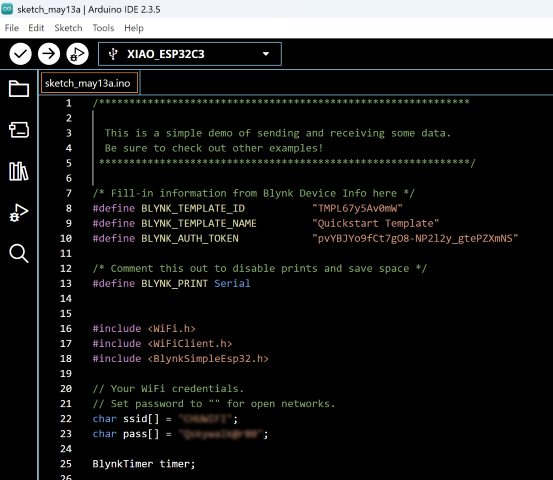553x480 pixels.
Task: Click the "Comment this out" comment line
Action: click(260, 268)
